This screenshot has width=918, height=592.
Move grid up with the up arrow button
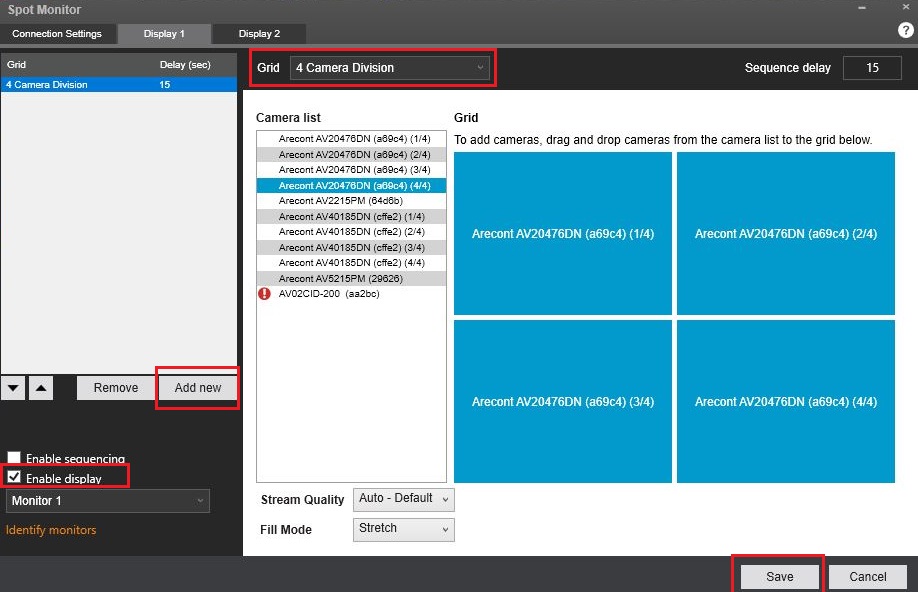(40, 388)
